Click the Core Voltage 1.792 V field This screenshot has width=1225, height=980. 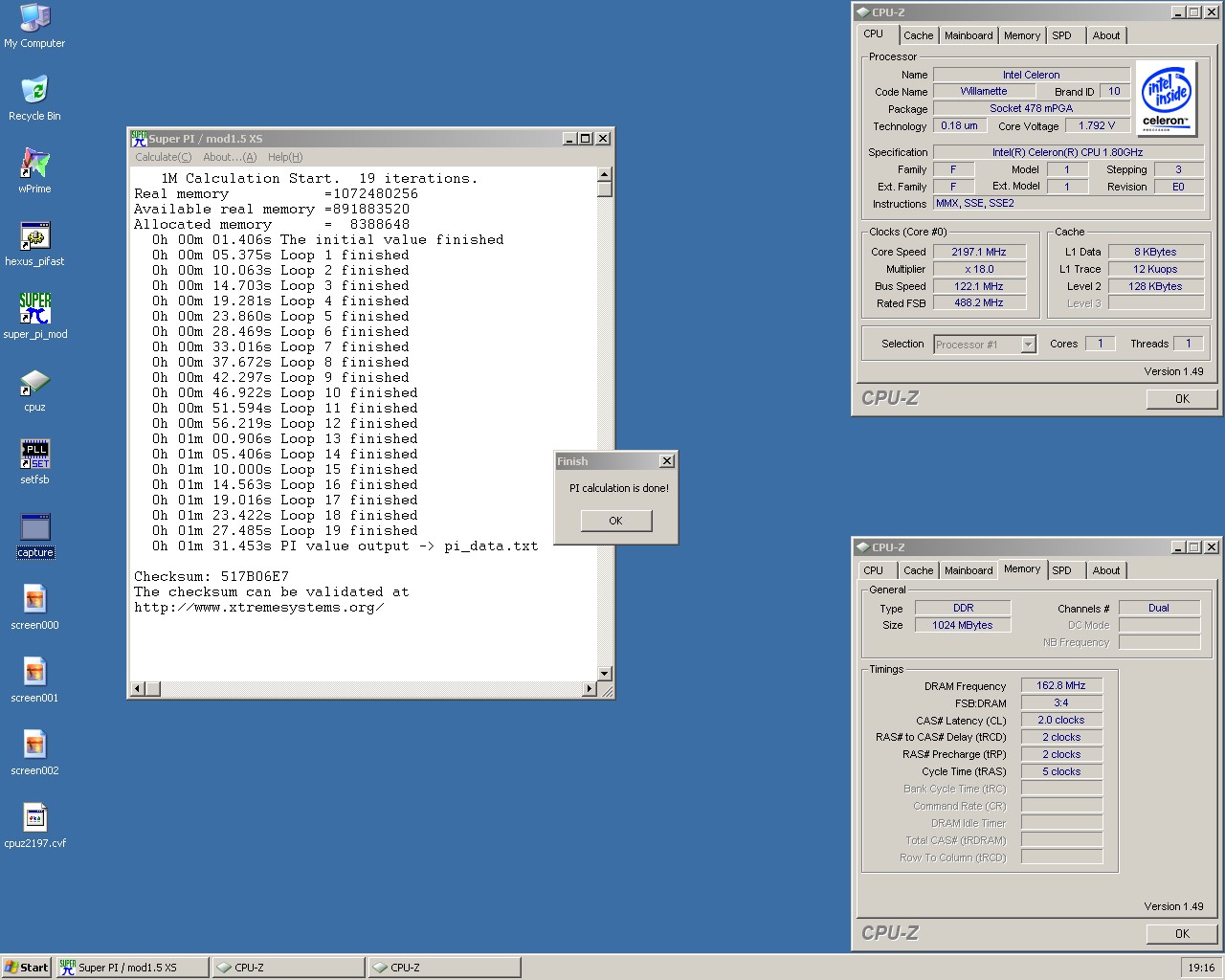(1097, 125)
